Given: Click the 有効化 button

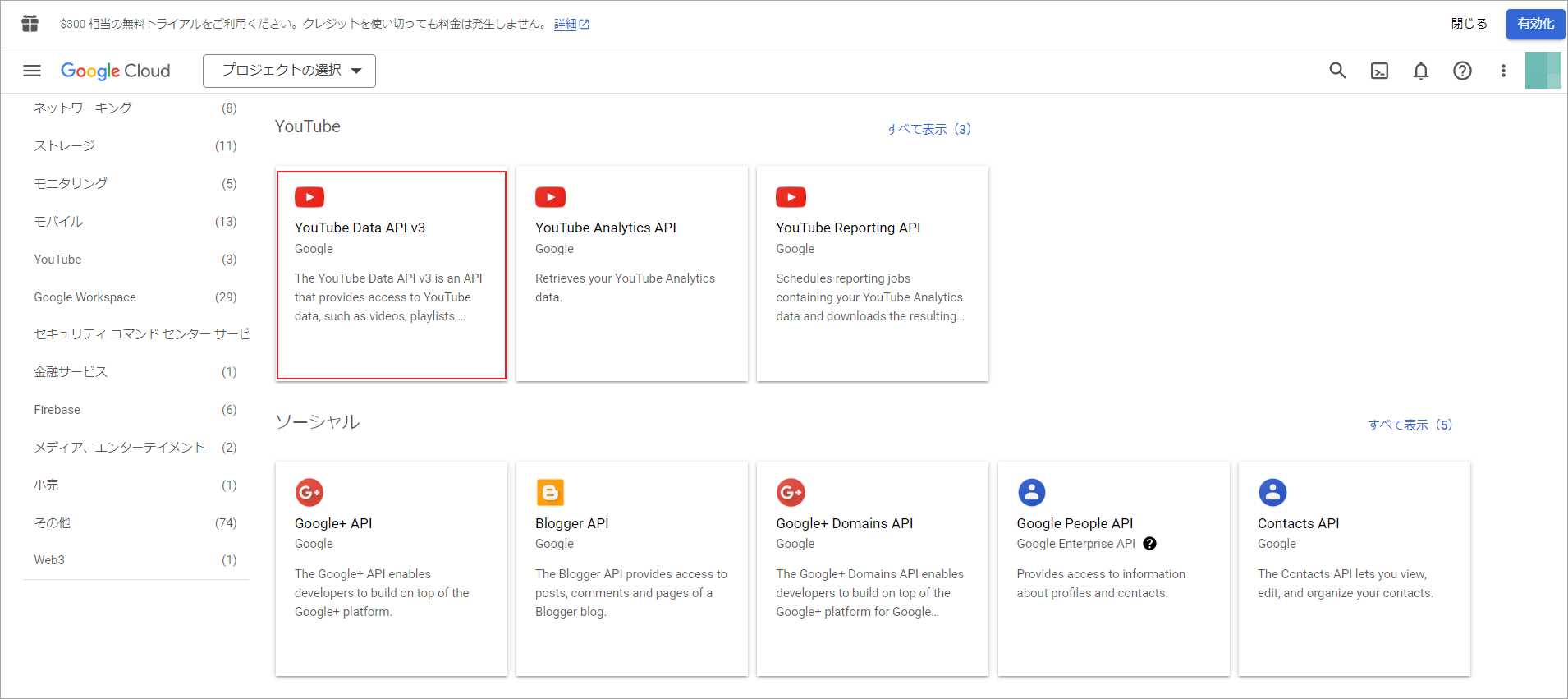Looking at the screenshot, I should [1535, 24].
